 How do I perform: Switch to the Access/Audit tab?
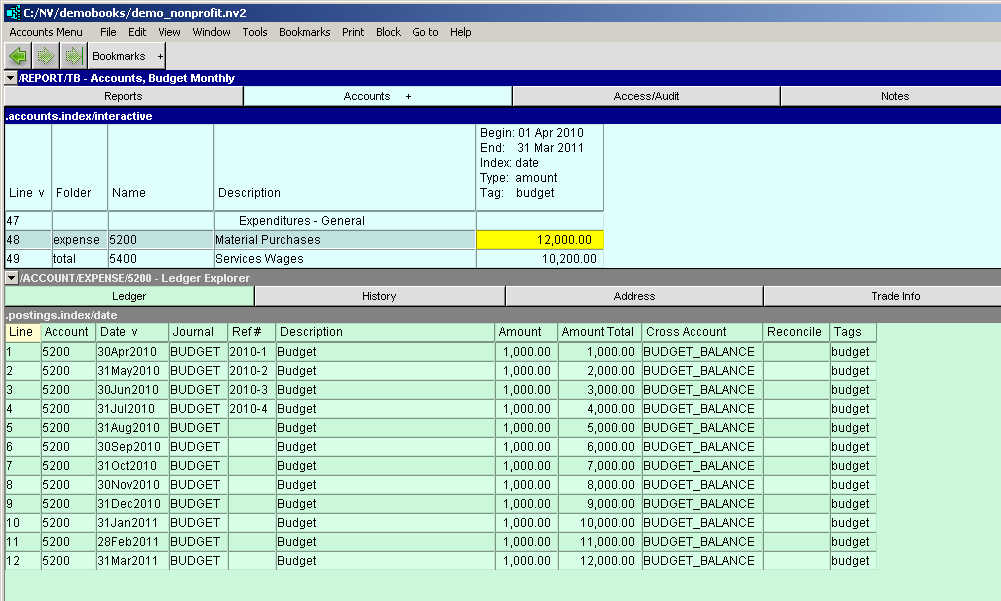tap(646, 96)
